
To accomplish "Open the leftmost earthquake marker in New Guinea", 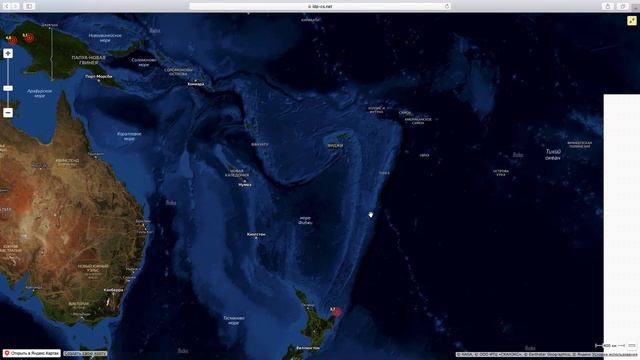I will pos(13,40).
